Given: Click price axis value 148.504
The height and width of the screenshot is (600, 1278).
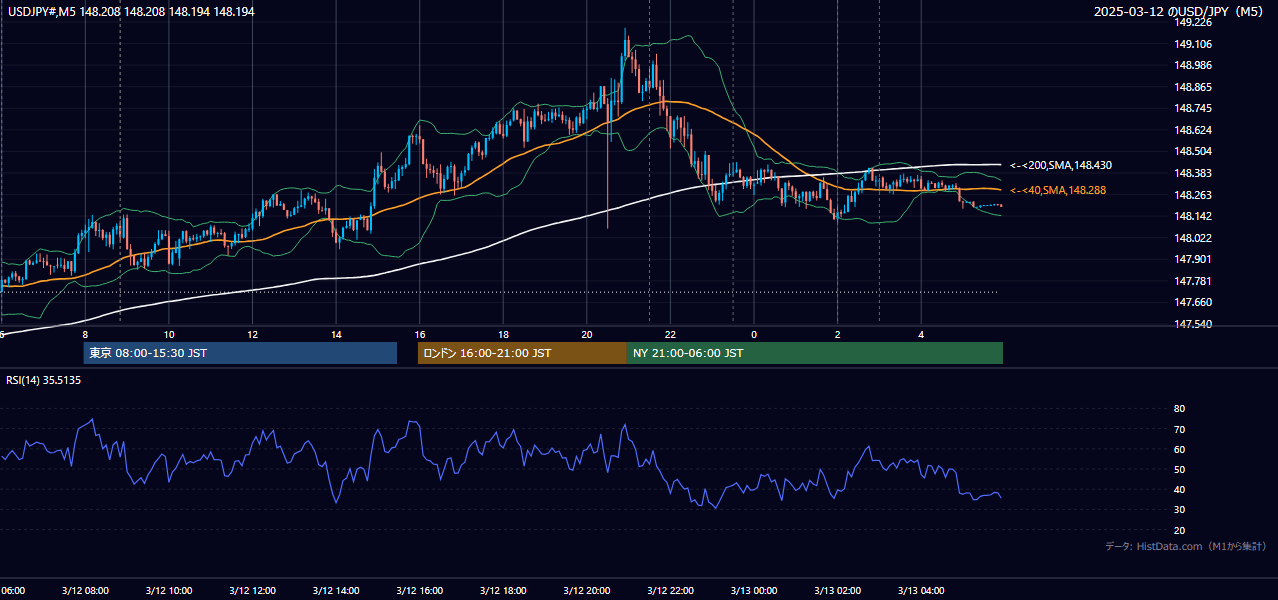Looking at the screenshot, I should [1193, 152].
